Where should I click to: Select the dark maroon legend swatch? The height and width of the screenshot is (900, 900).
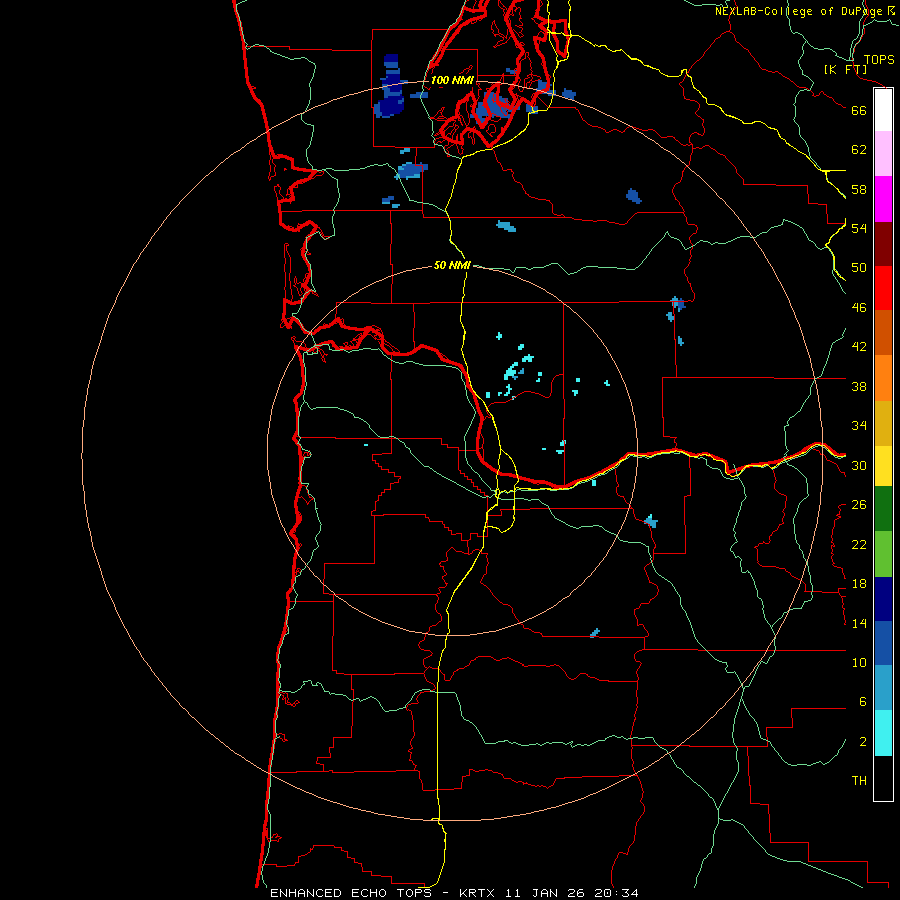pyautogui.click(x=883, y=244)
